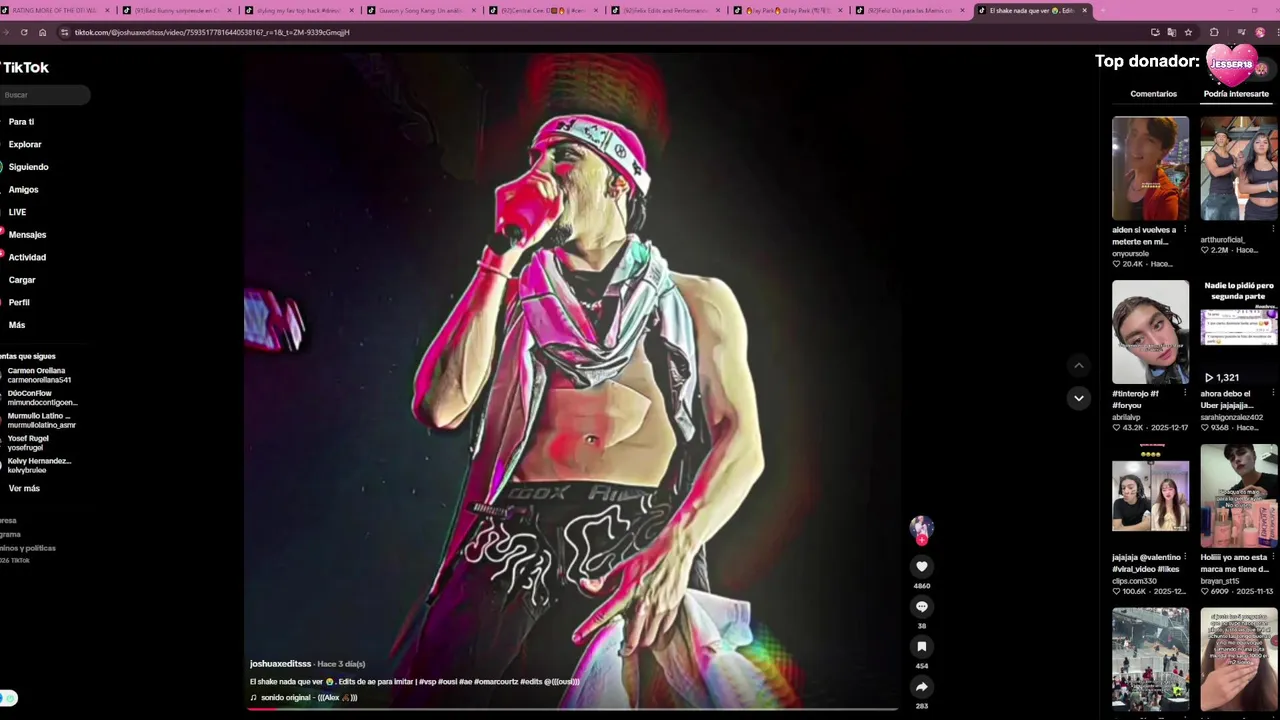Image resolution: width=1280 pixels, height=720 pixels.
Task: Open site info icon in address bar
Action: coord(65,32)
